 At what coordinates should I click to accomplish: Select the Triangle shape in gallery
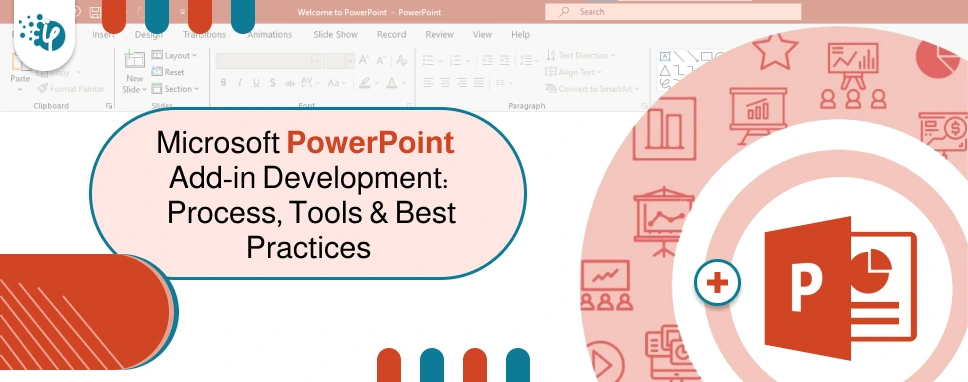click(665, 70)
